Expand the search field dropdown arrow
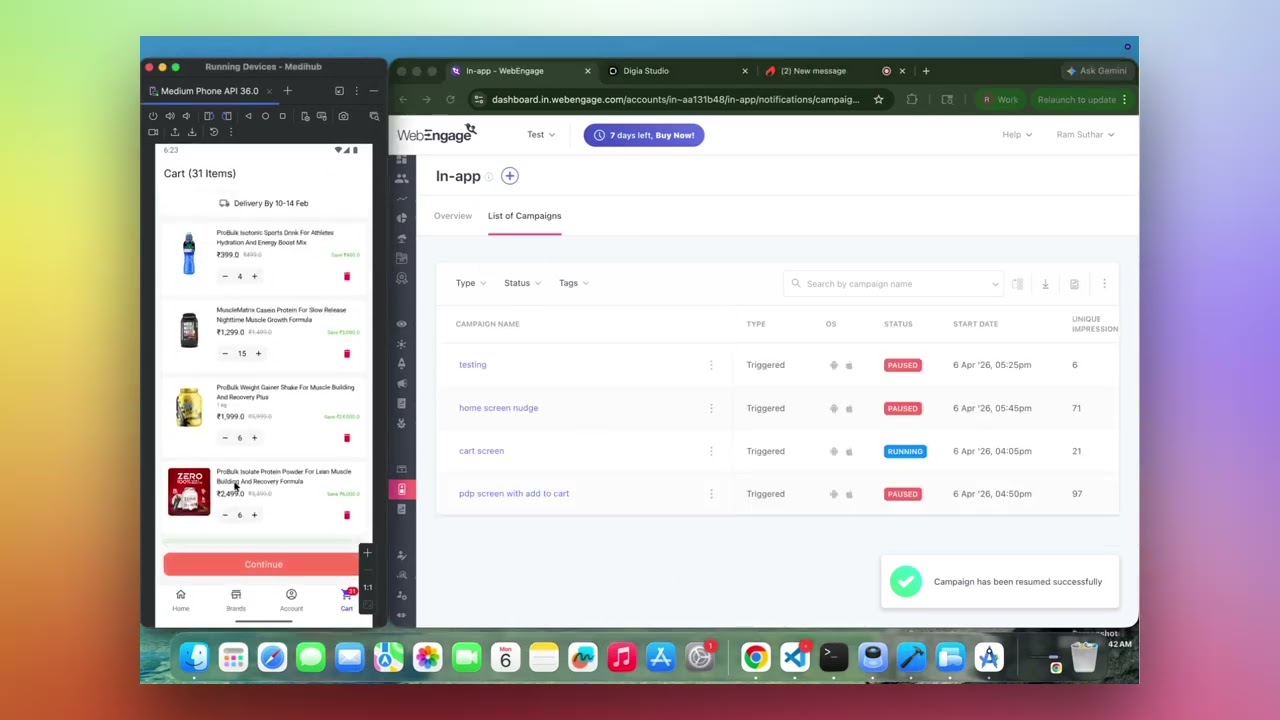Viewport: 1280px width, 720px height. pos(995,284)
